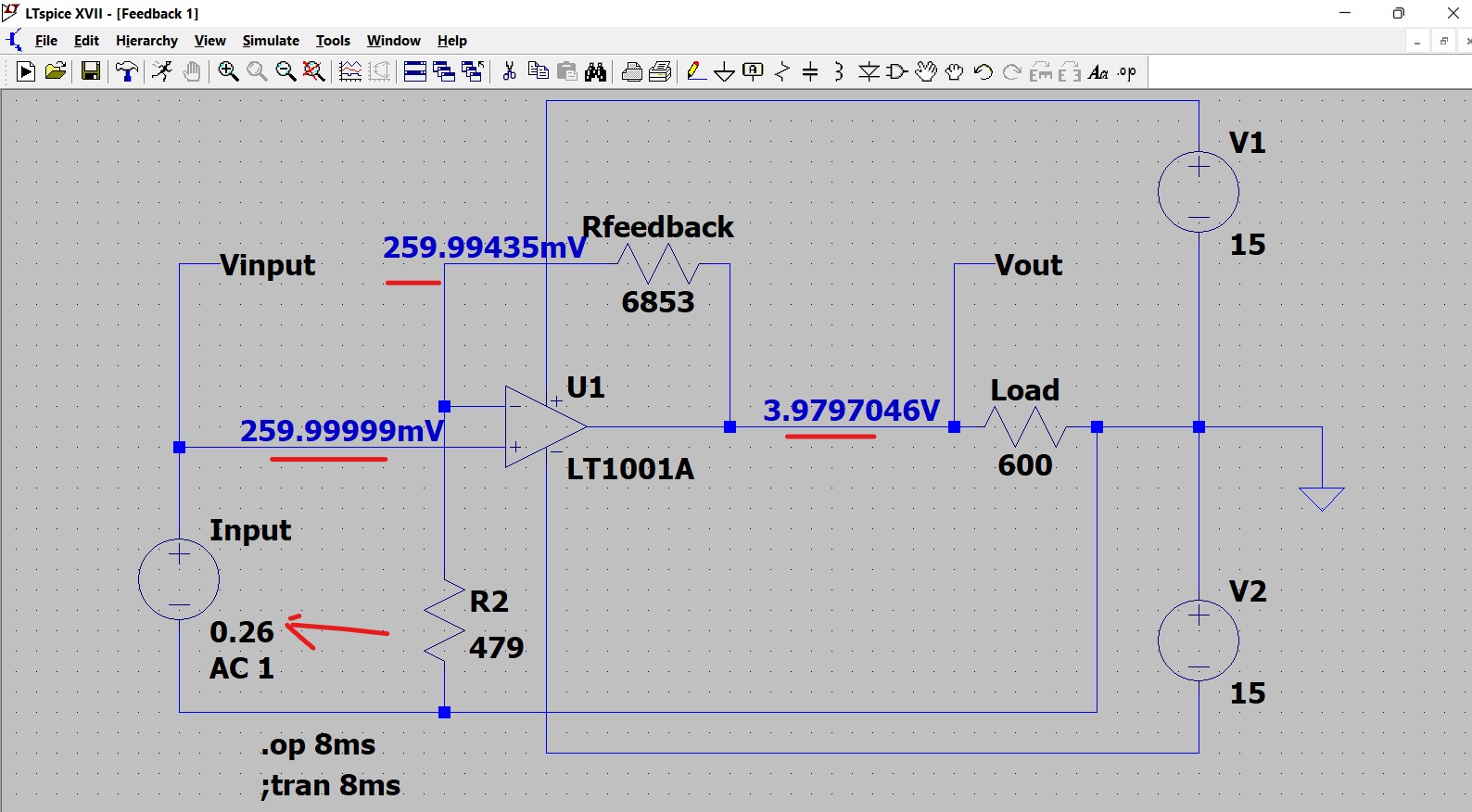The height and width of the screenshot is (812, 1472).
Task: Select the Diode placement tool
Action: point(869,72)
